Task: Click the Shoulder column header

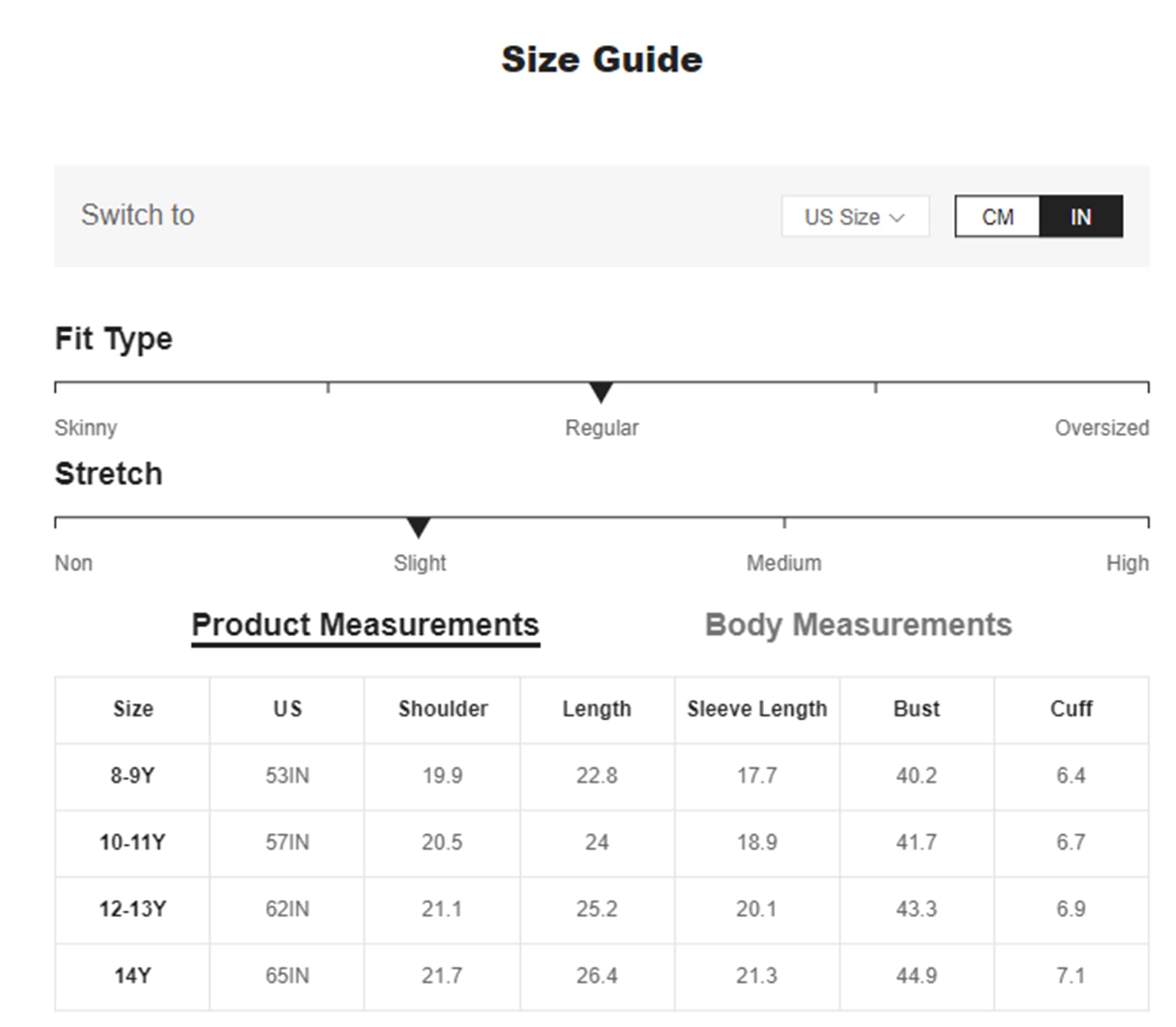Action: 442,709
